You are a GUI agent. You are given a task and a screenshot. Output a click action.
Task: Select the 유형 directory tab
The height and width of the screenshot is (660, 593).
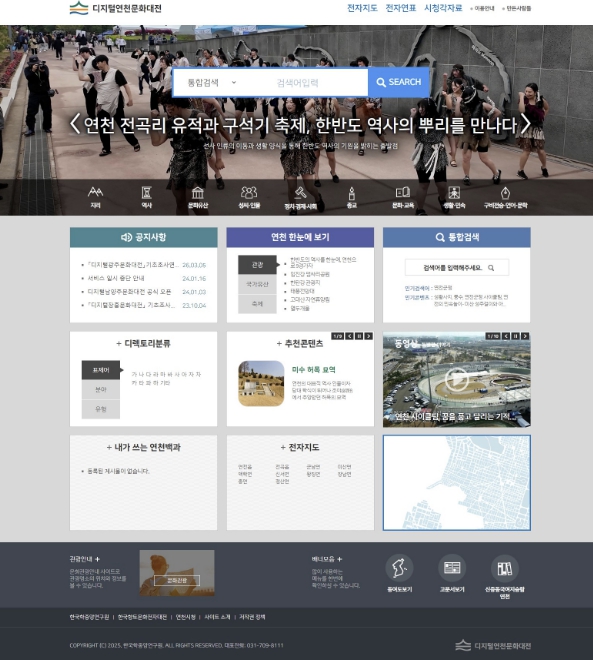(x=101, y=409)
